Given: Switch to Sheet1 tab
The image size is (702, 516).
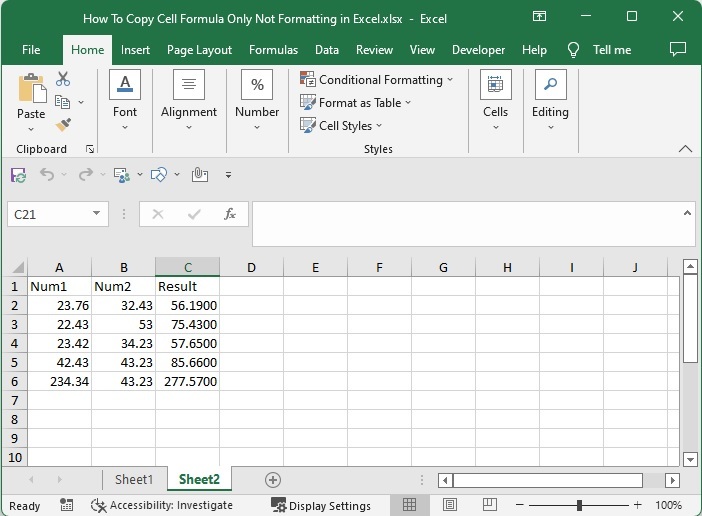Looking at the screenshot, I should pyautogui.click(x=134, y=480).
